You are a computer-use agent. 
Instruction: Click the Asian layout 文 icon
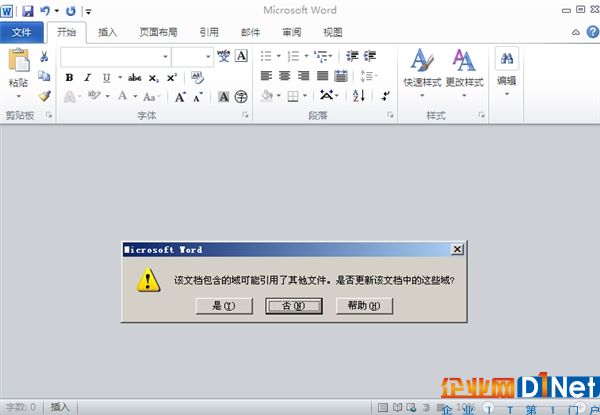click(x=326, y=95)
